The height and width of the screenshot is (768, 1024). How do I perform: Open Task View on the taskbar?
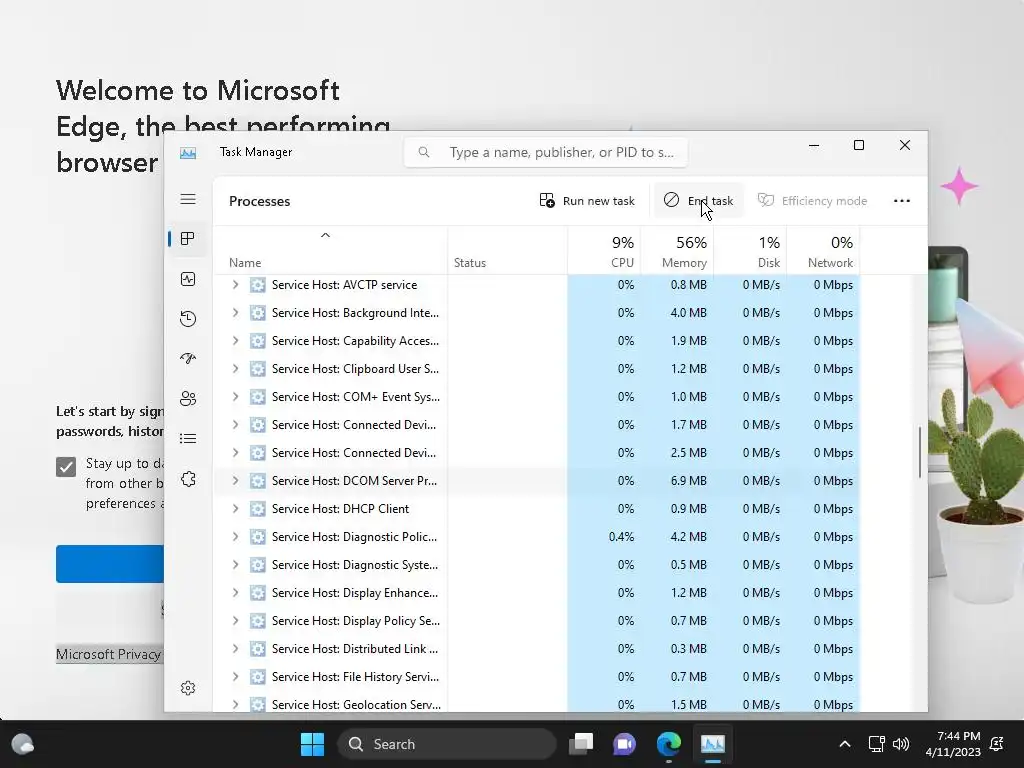[x=581, y=744]
